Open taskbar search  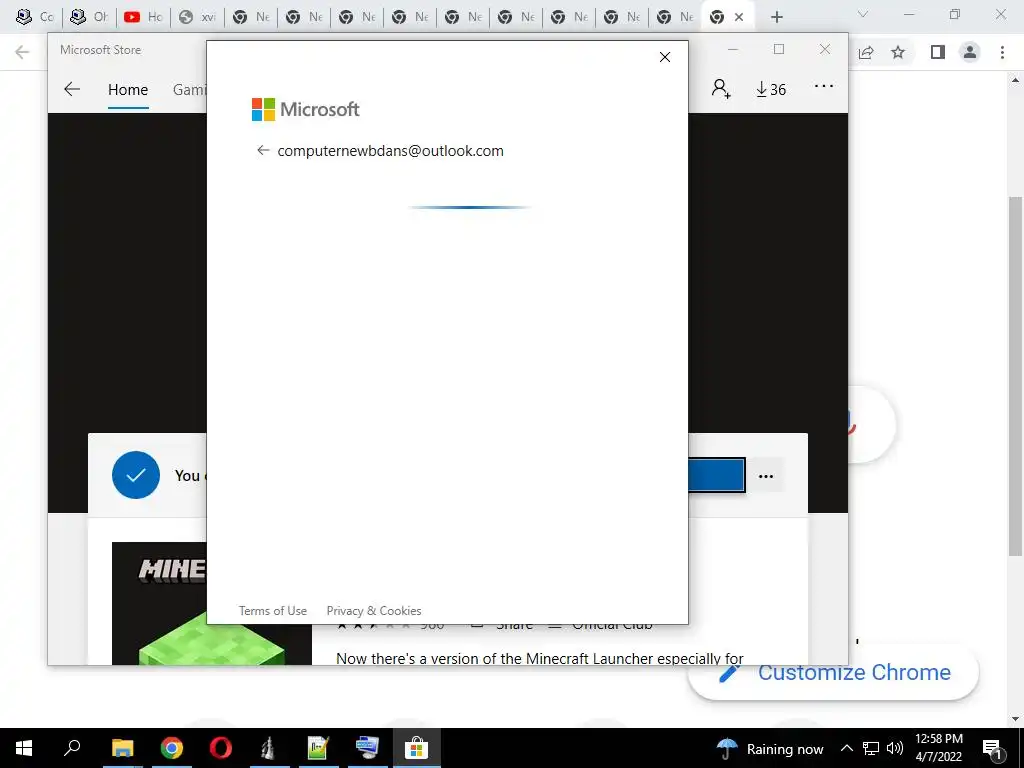pos(72,748)
